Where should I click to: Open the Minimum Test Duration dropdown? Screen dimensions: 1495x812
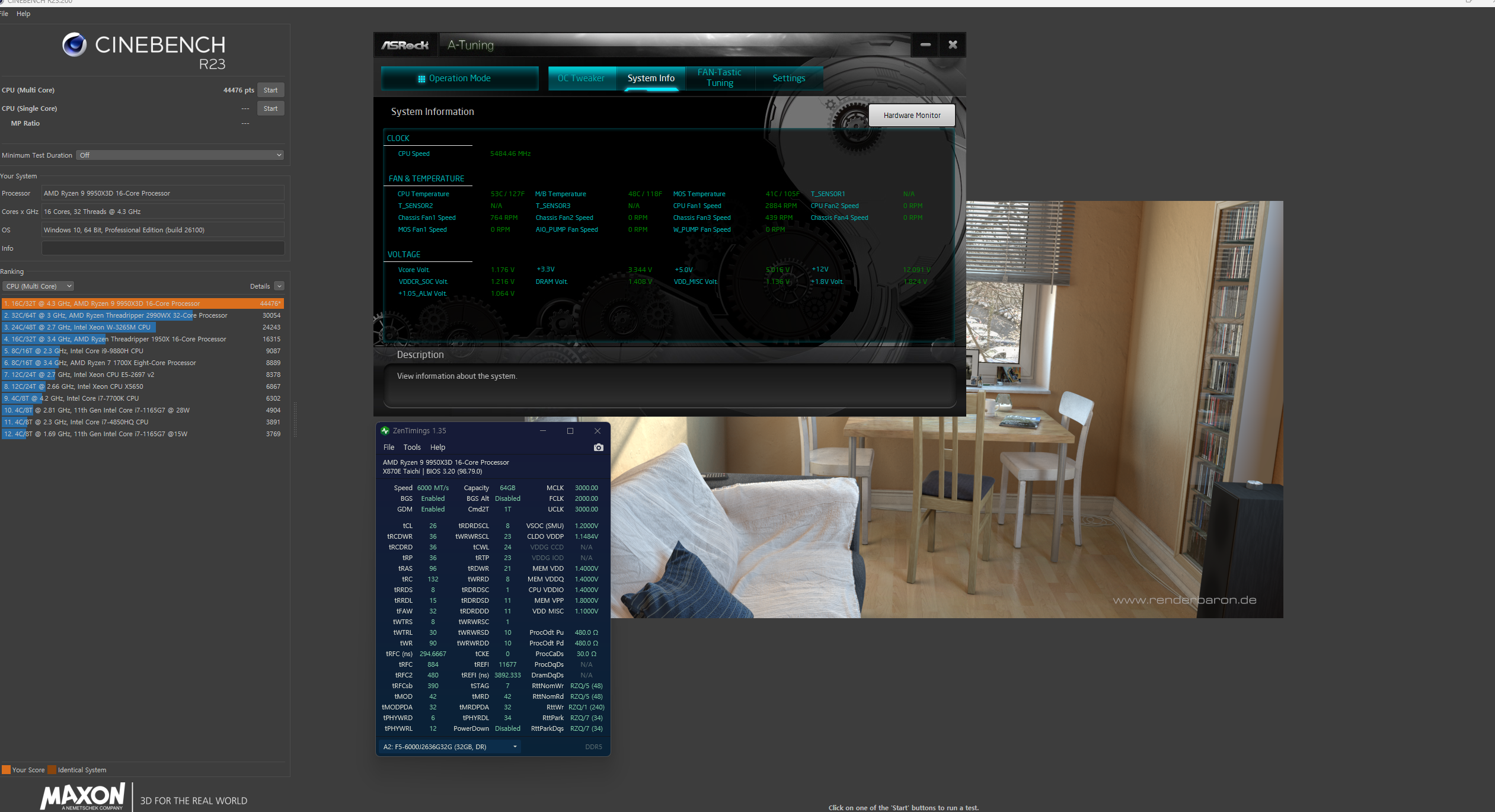(x=180, y=155)
